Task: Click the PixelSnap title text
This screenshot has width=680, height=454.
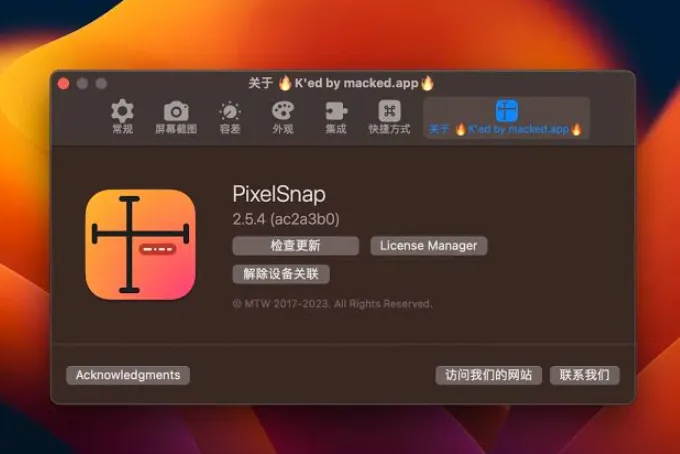Action: click(279, 194)
